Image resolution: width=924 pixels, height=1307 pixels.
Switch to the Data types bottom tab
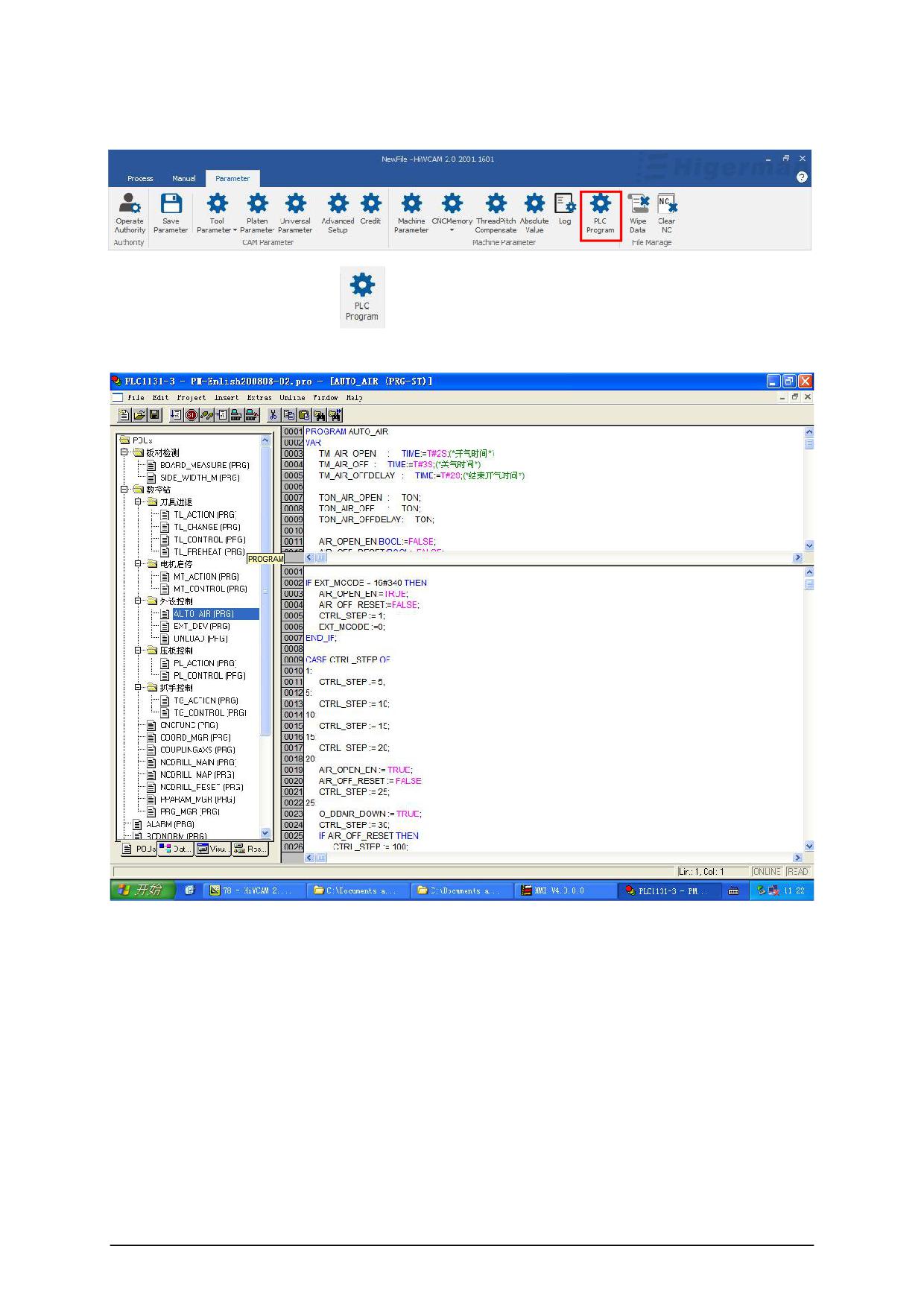[175, 849]
